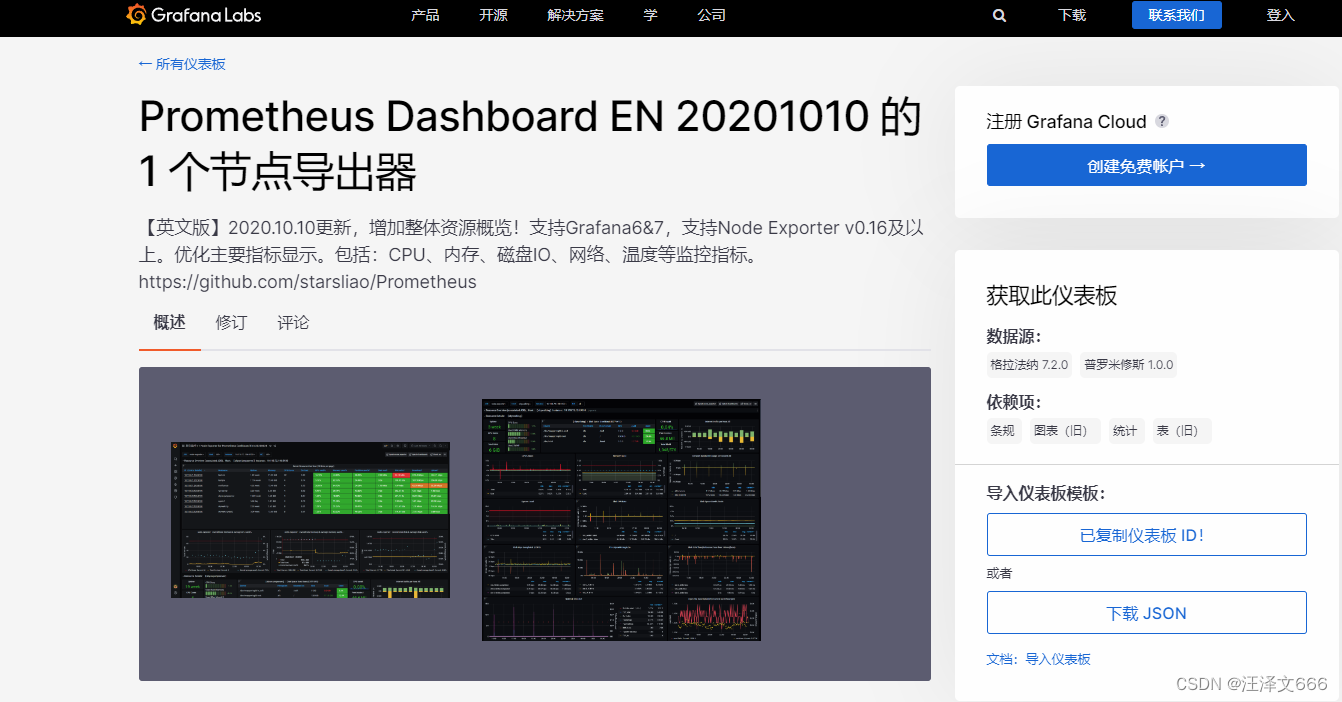
Task: Click 登入 to sign in
Action: pyautogui.click(x=1280, y=15)
